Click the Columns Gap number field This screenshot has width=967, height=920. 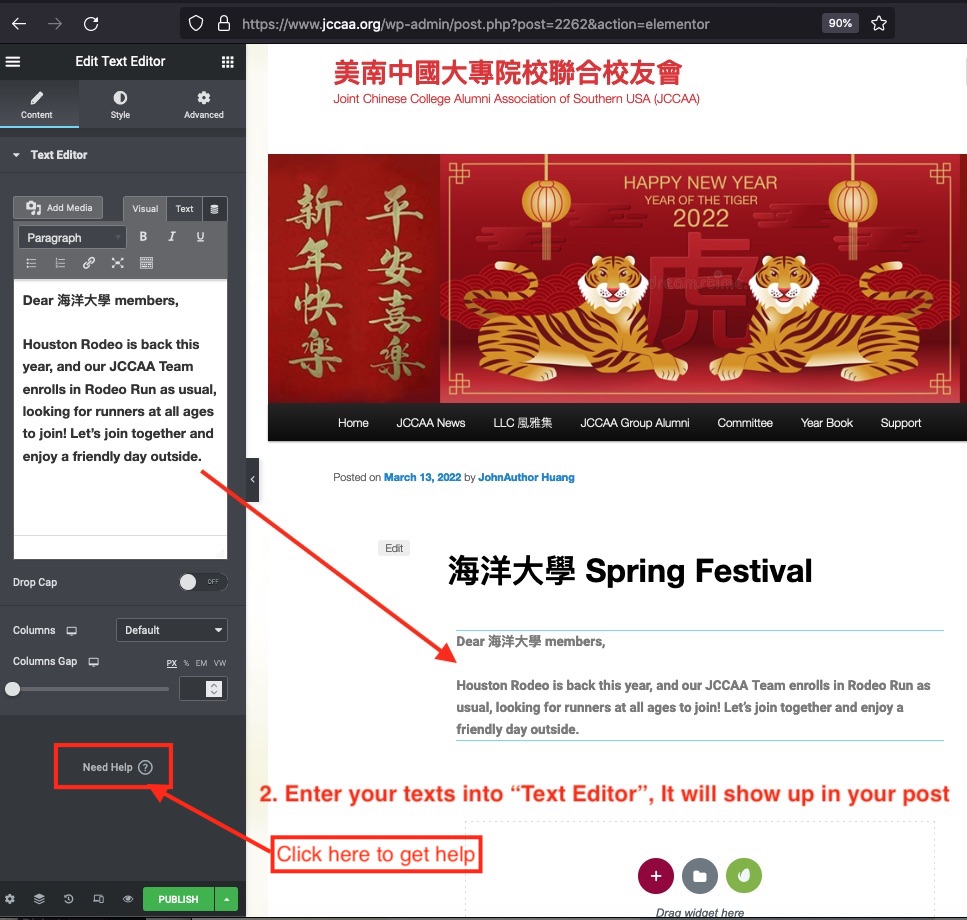coord(203,689)
